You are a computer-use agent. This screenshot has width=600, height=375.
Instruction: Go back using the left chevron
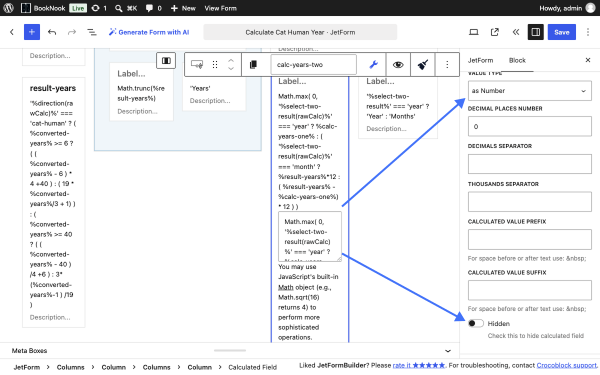(x=12, y=32)
